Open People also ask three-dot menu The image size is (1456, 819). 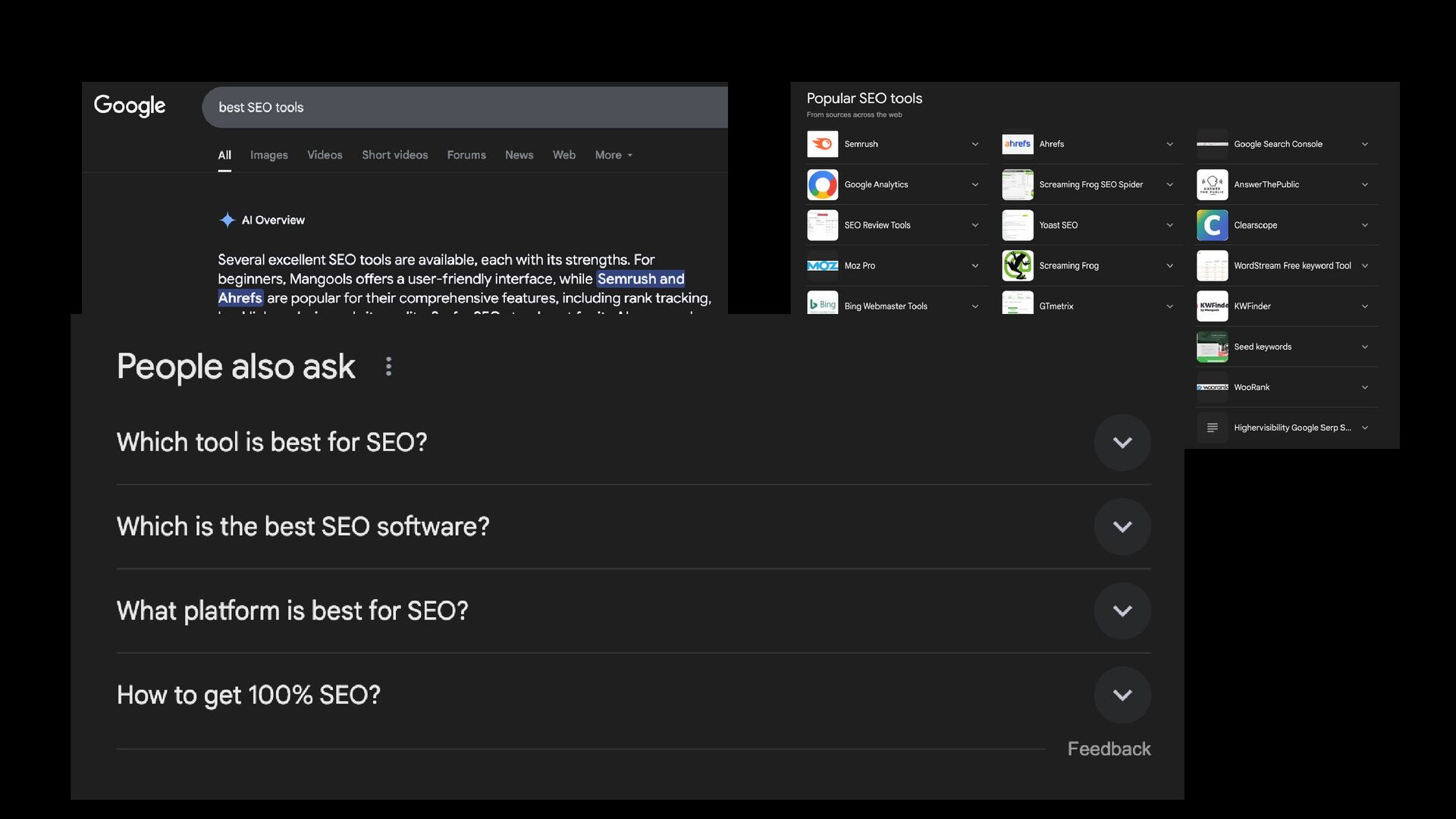point(388,367)
